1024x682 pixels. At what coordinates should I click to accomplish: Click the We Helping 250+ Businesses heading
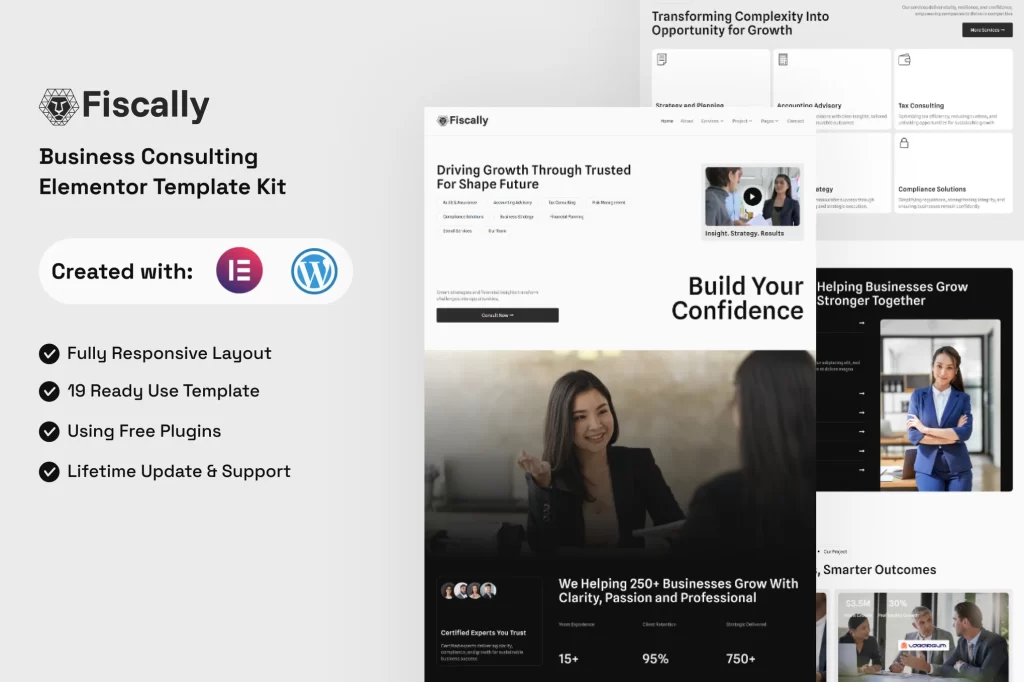678,591
